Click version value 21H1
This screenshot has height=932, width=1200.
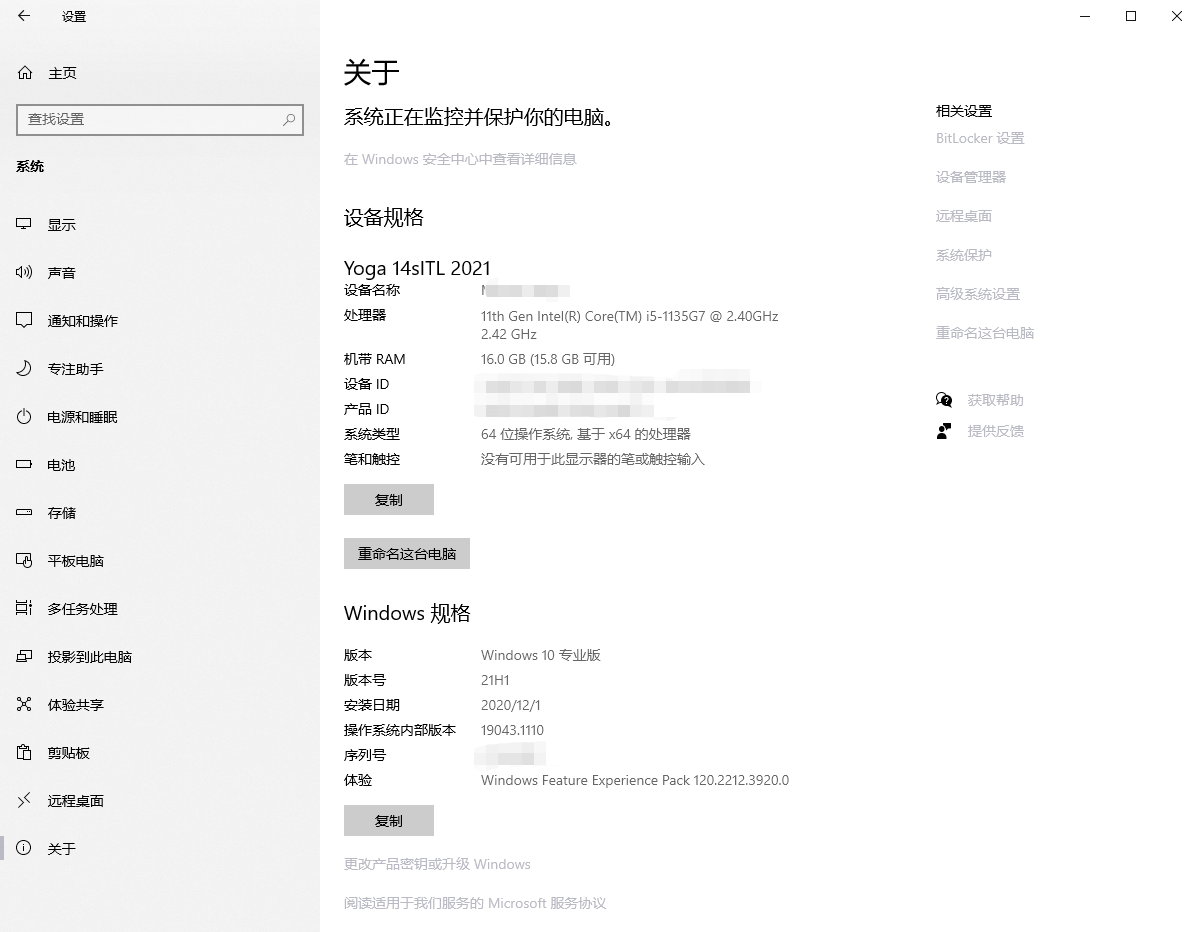(x=495, y=680)
